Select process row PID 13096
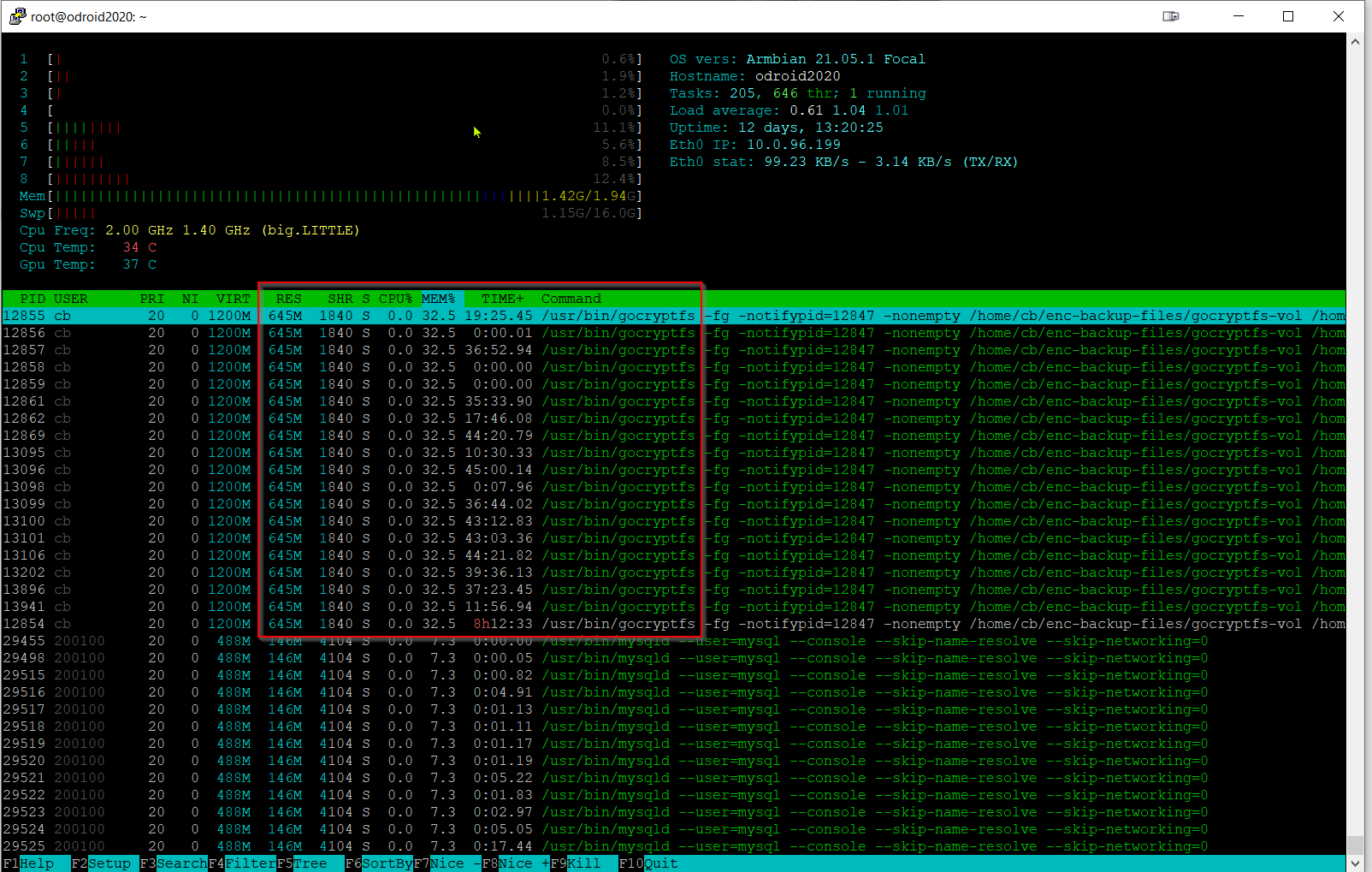 [674, 470]
